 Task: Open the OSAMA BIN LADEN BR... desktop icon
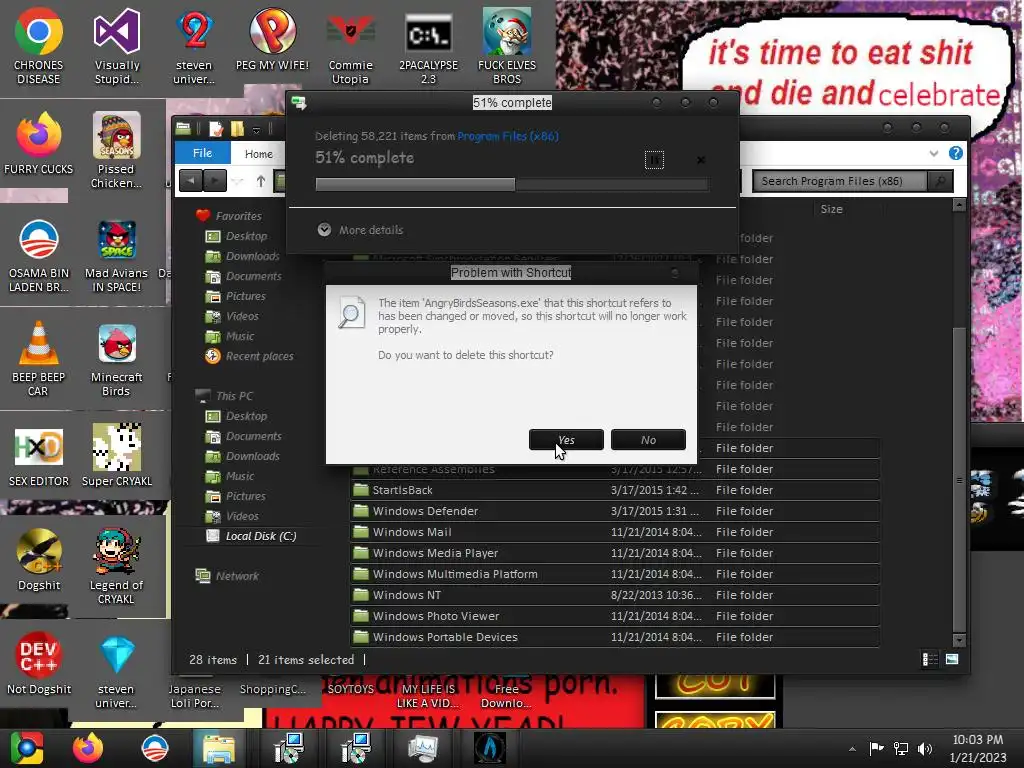[39, 255]
